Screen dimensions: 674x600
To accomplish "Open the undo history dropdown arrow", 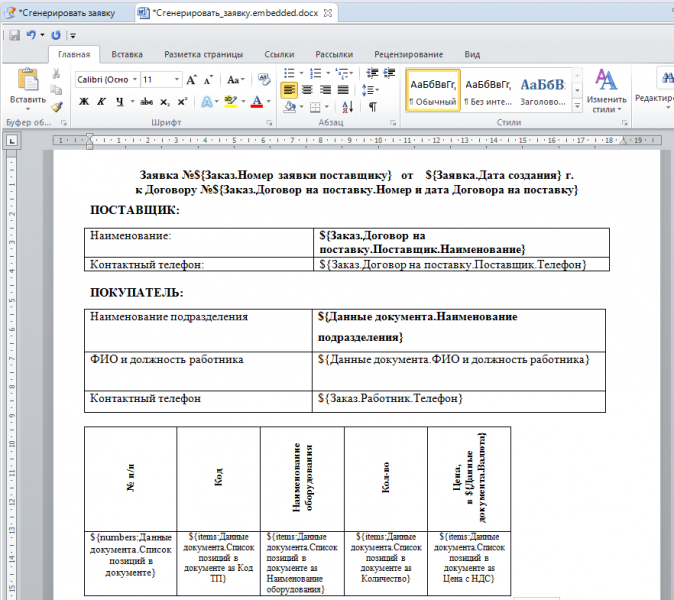I will point(42,35).
